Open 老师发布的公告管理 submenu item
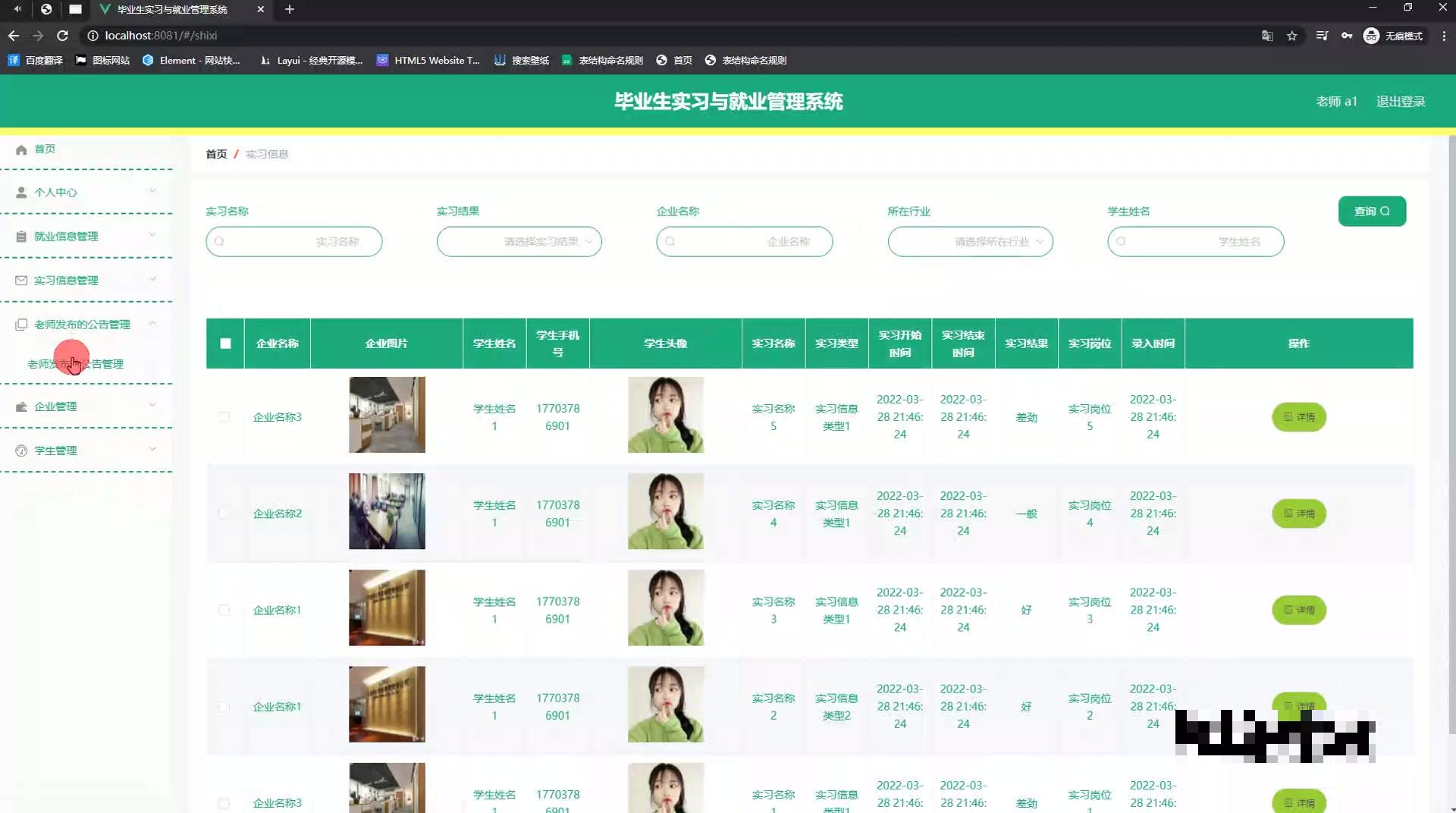 click(75, 364)
